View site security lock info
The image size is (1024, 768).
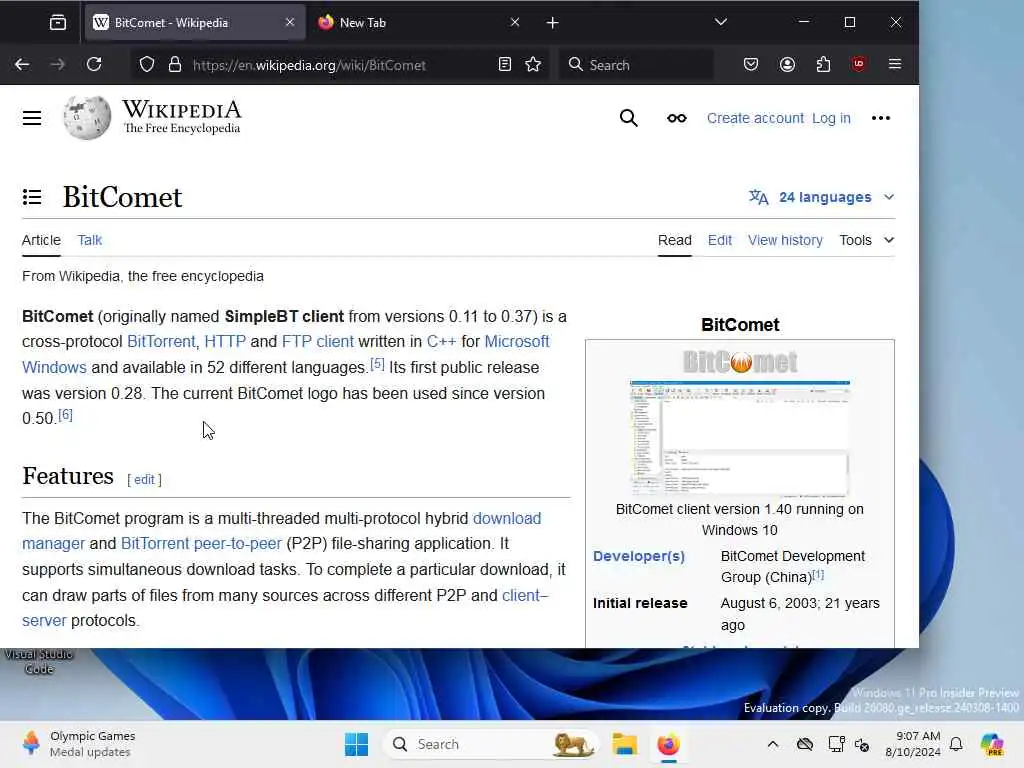(174, 64)
